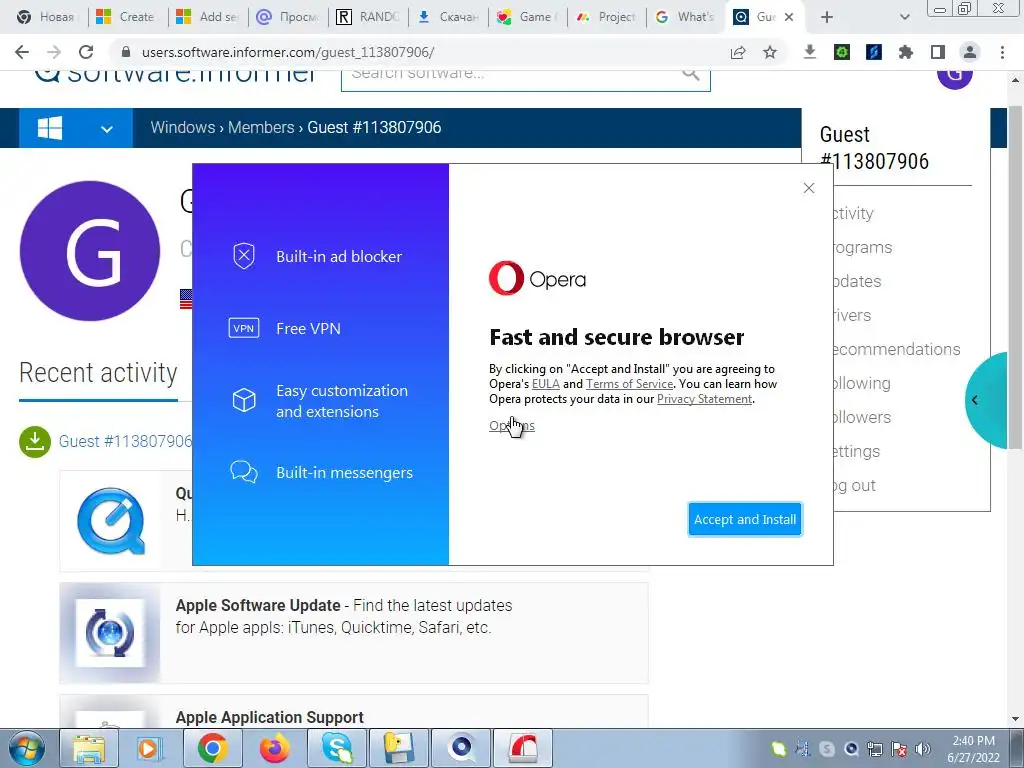Image resolution: width=1024 pixels, height=768 pixels.
Task: Click the volume speaker tray icon
Action: [x=923, y=749]
